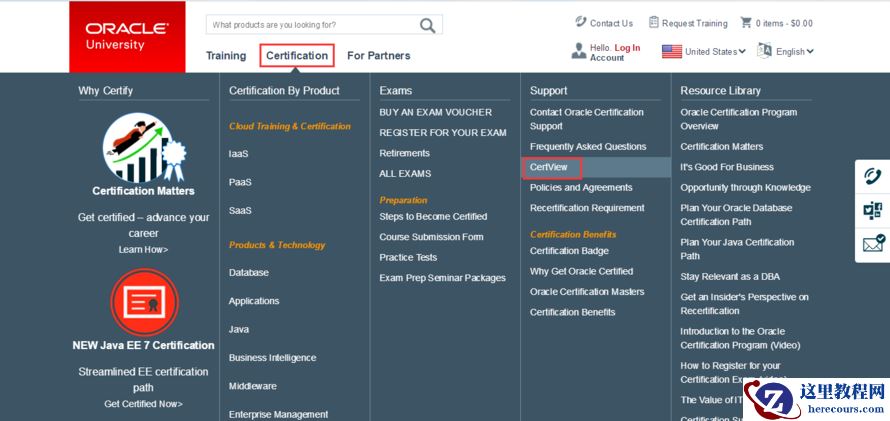This screenshot has width=890, height=421.
Task: Open the shopping cart icon
Action: point(746,22)
